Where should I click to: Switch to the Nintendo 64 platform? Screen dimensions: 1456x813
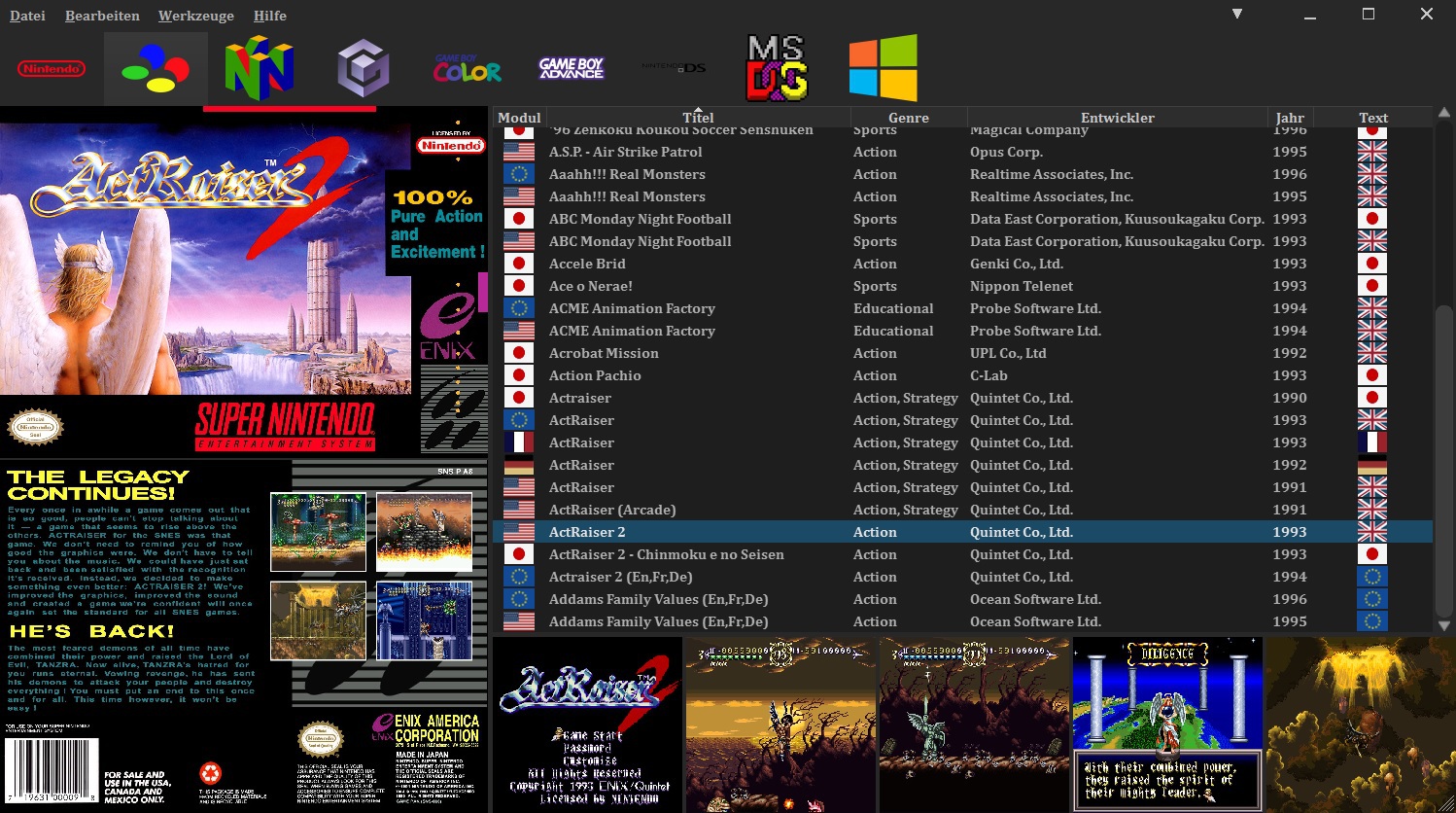260,68
